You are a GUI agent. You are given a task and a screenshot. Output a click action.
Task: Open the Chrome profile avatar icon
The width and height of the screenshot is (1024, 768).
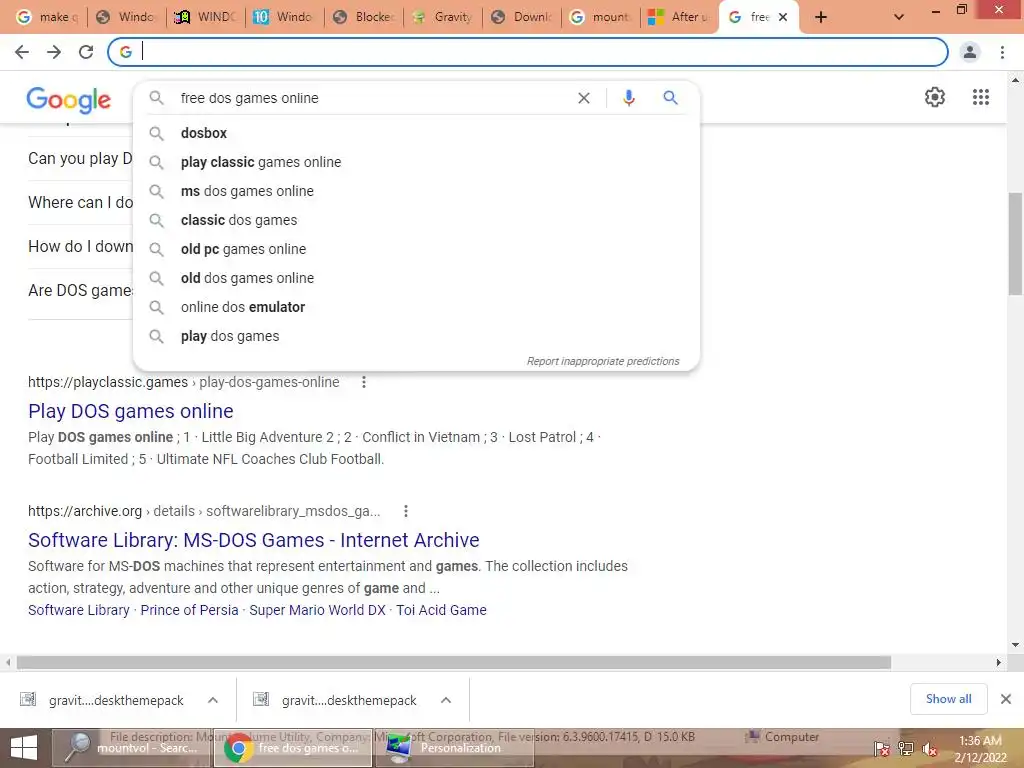pos(970,52)
